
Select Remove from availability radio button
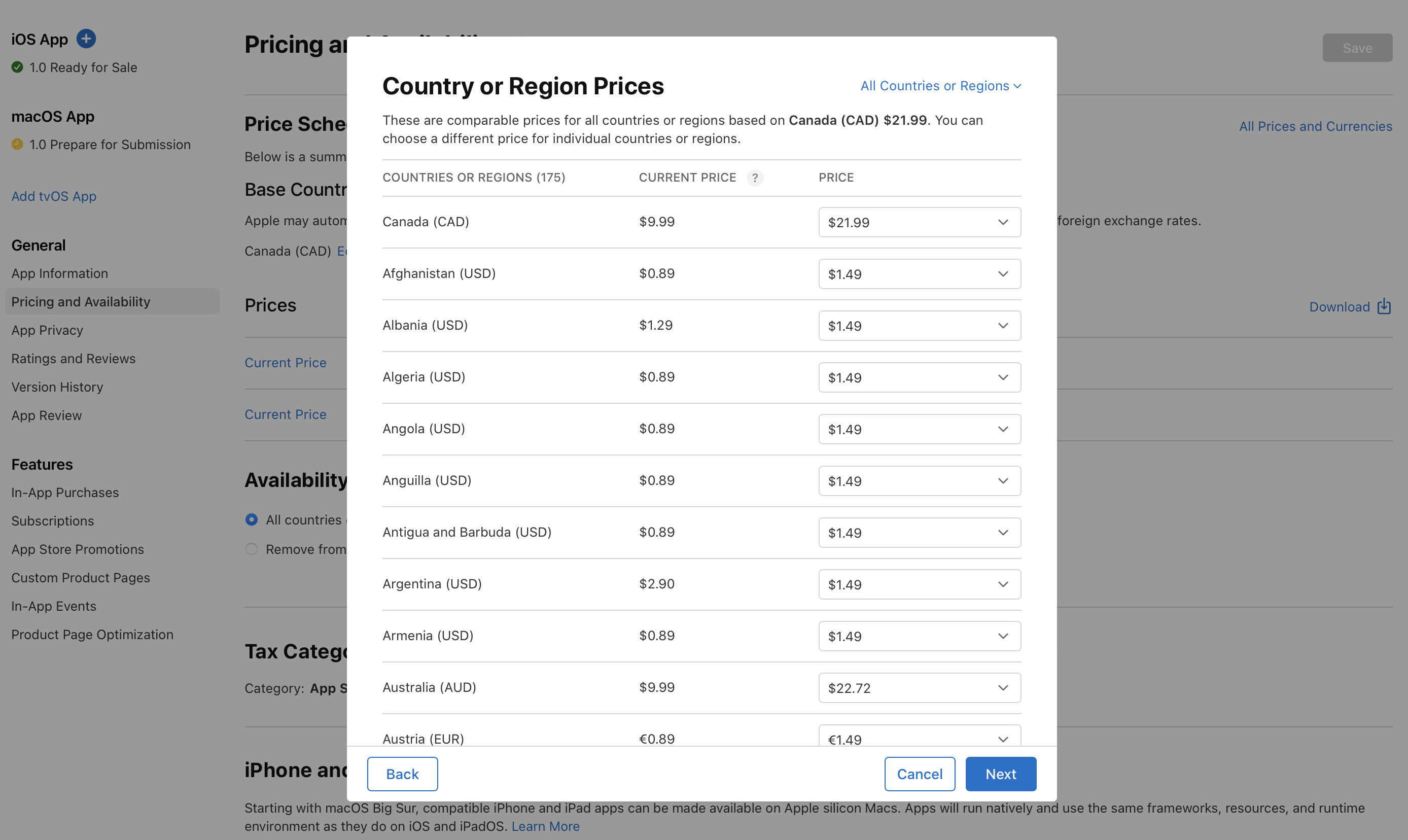pyautogui.click(x=251, y=547)
